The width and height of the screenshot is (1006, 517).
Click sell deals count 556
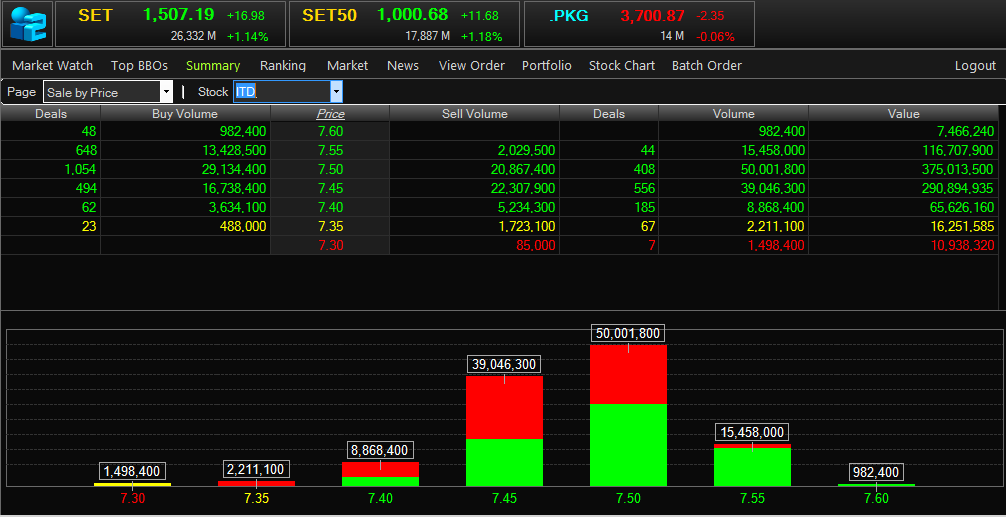pos(643,189)
